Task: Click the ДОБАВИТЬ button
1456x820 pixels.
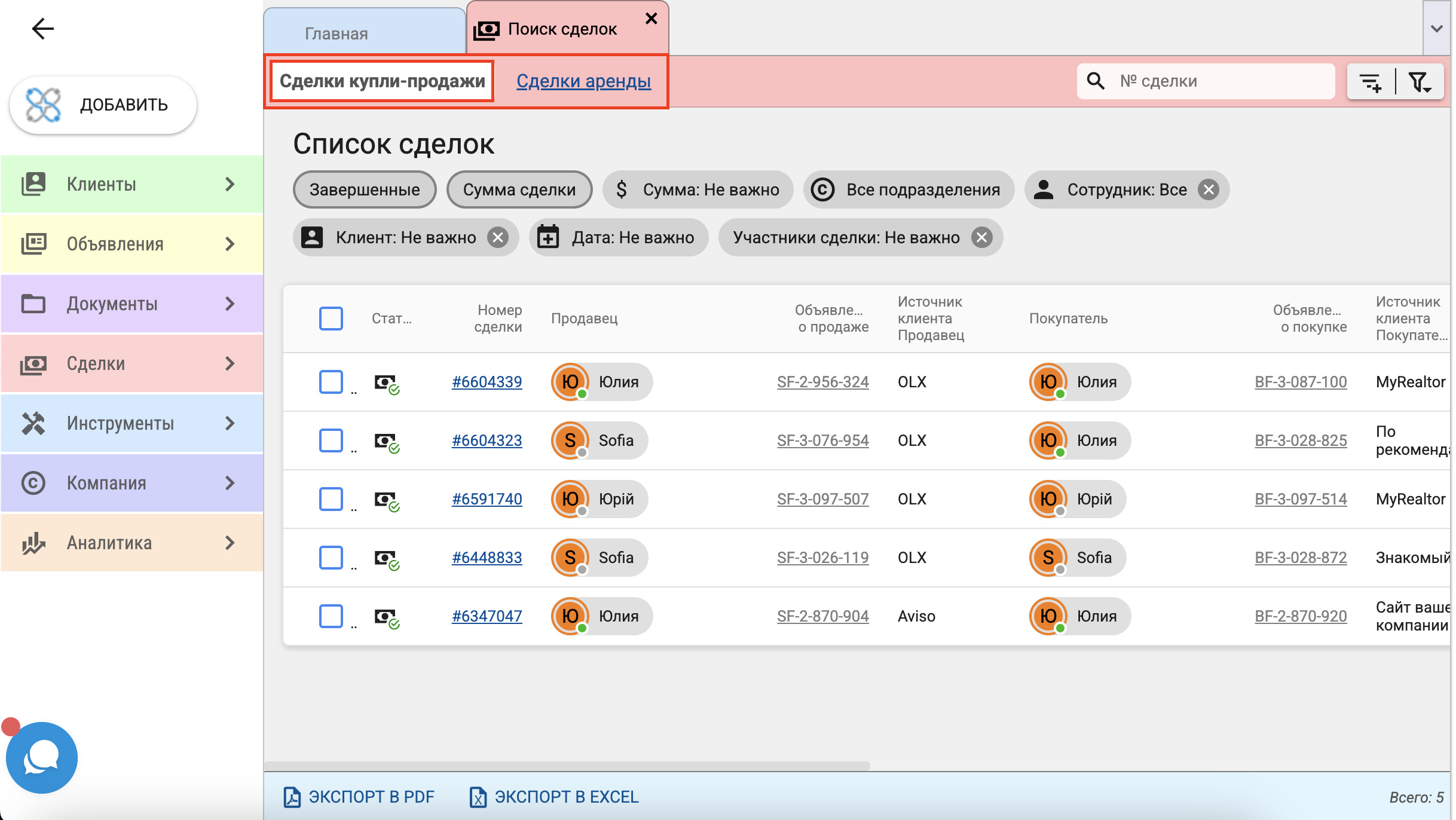Action: (x=103, y=105)
